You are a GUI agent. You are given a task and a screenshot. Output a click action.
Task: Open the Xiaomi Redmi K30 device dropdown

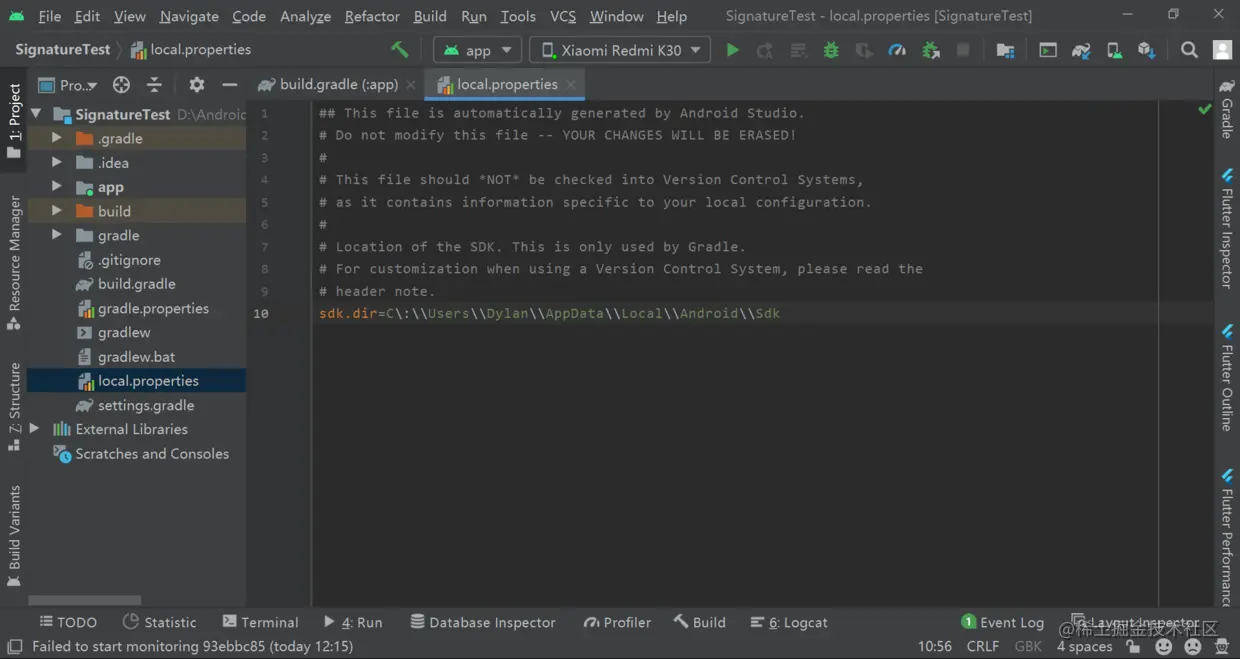[620, 50]
